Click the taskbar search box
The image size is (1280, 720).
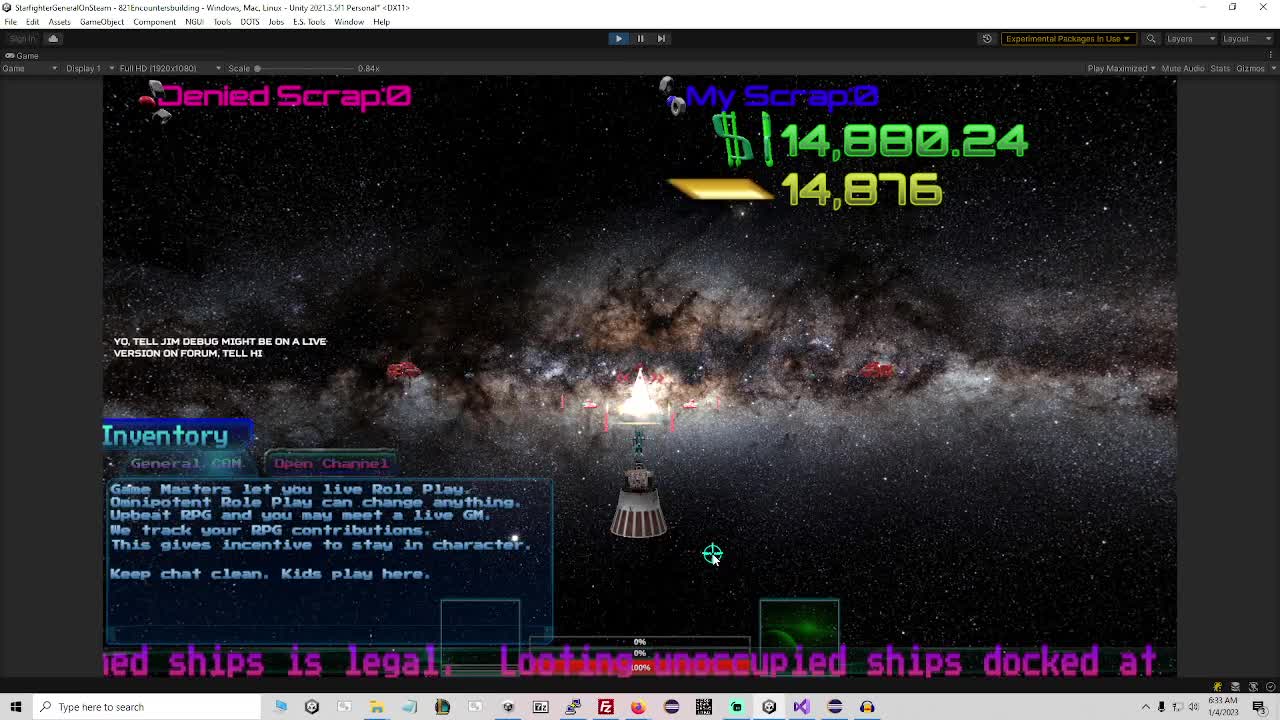[x=147, y=707]
